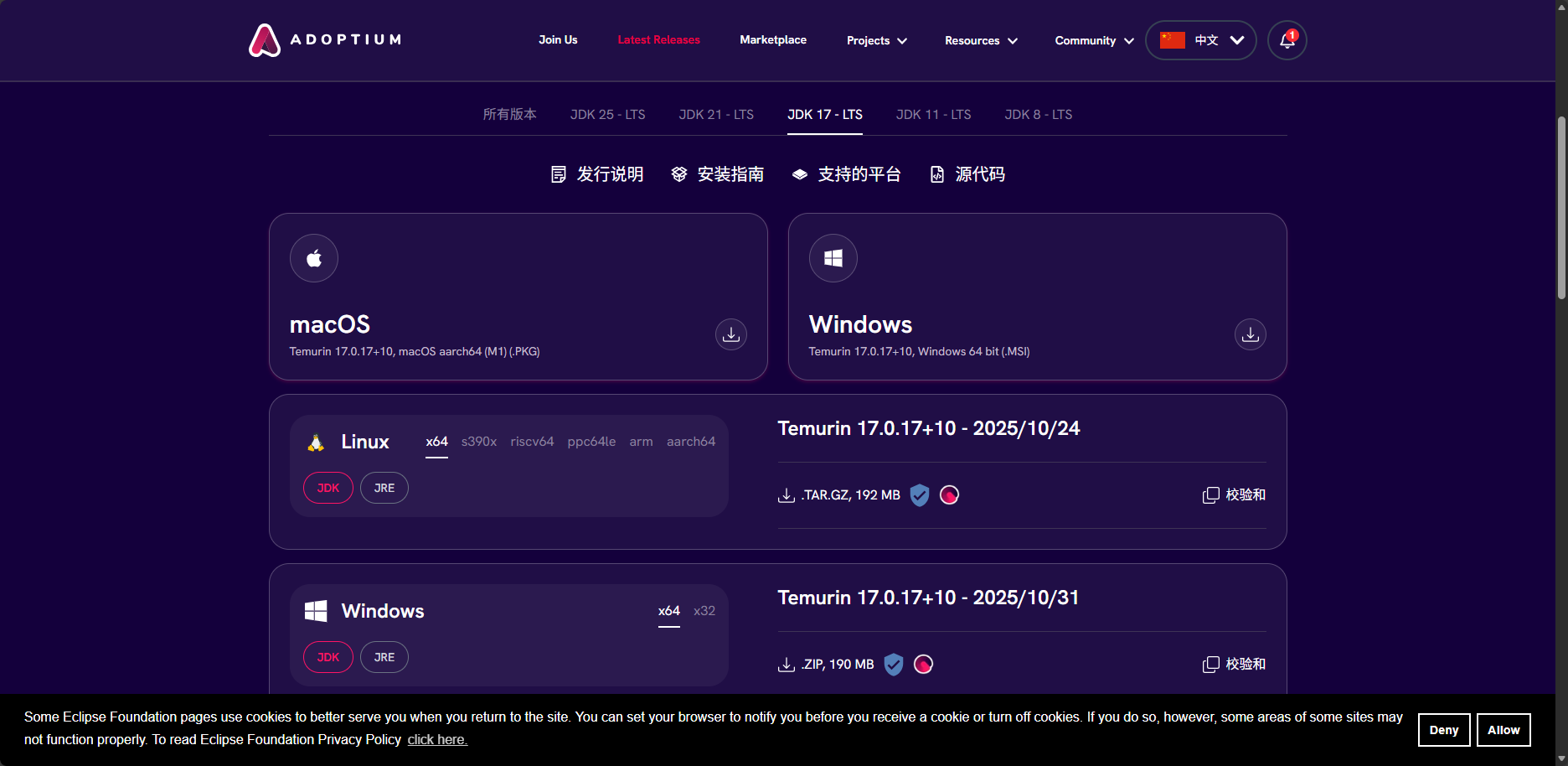This screenshot has height=766, width=1568.
Task: Switch to JDK 21 - LTS tab
Action: (716, 114)
